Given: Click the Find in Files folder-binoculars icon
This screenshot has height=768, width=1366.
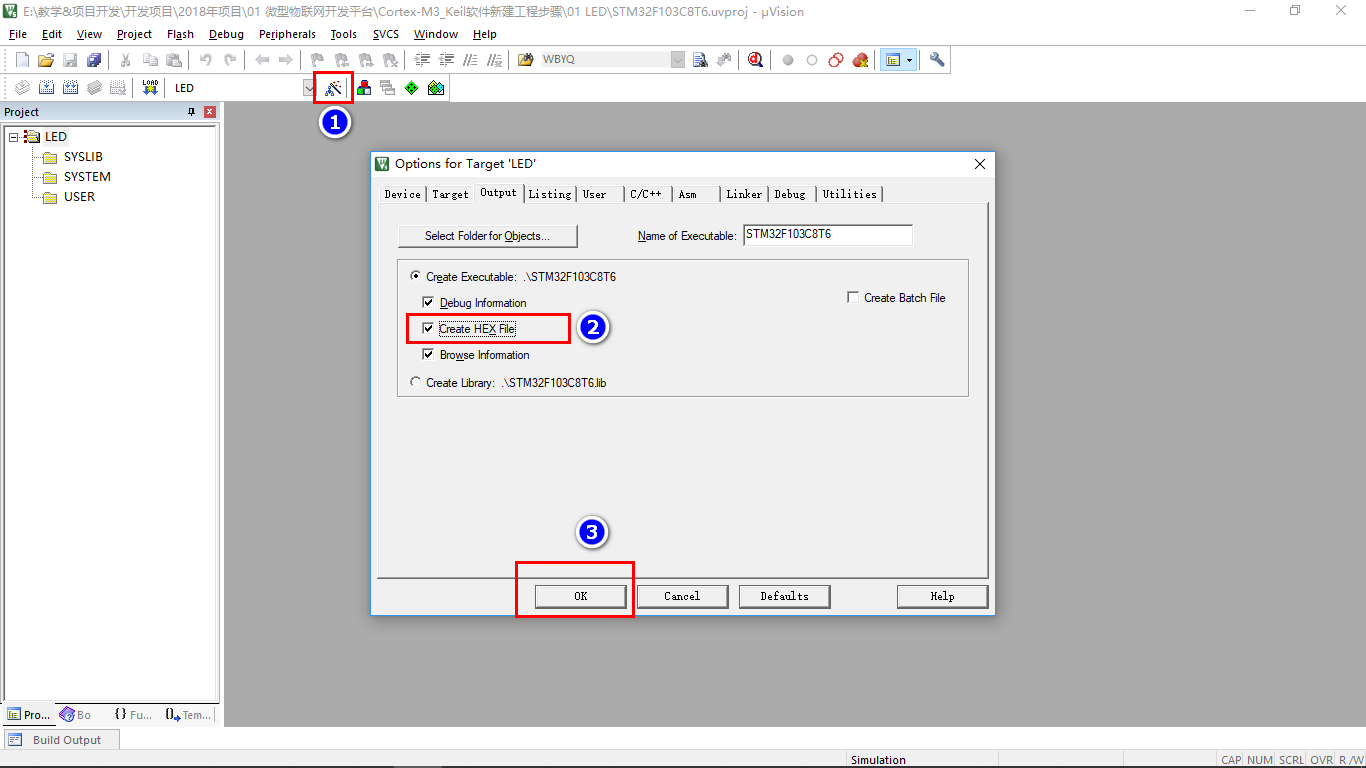Looking at the screenshot, I should [526, 60].
